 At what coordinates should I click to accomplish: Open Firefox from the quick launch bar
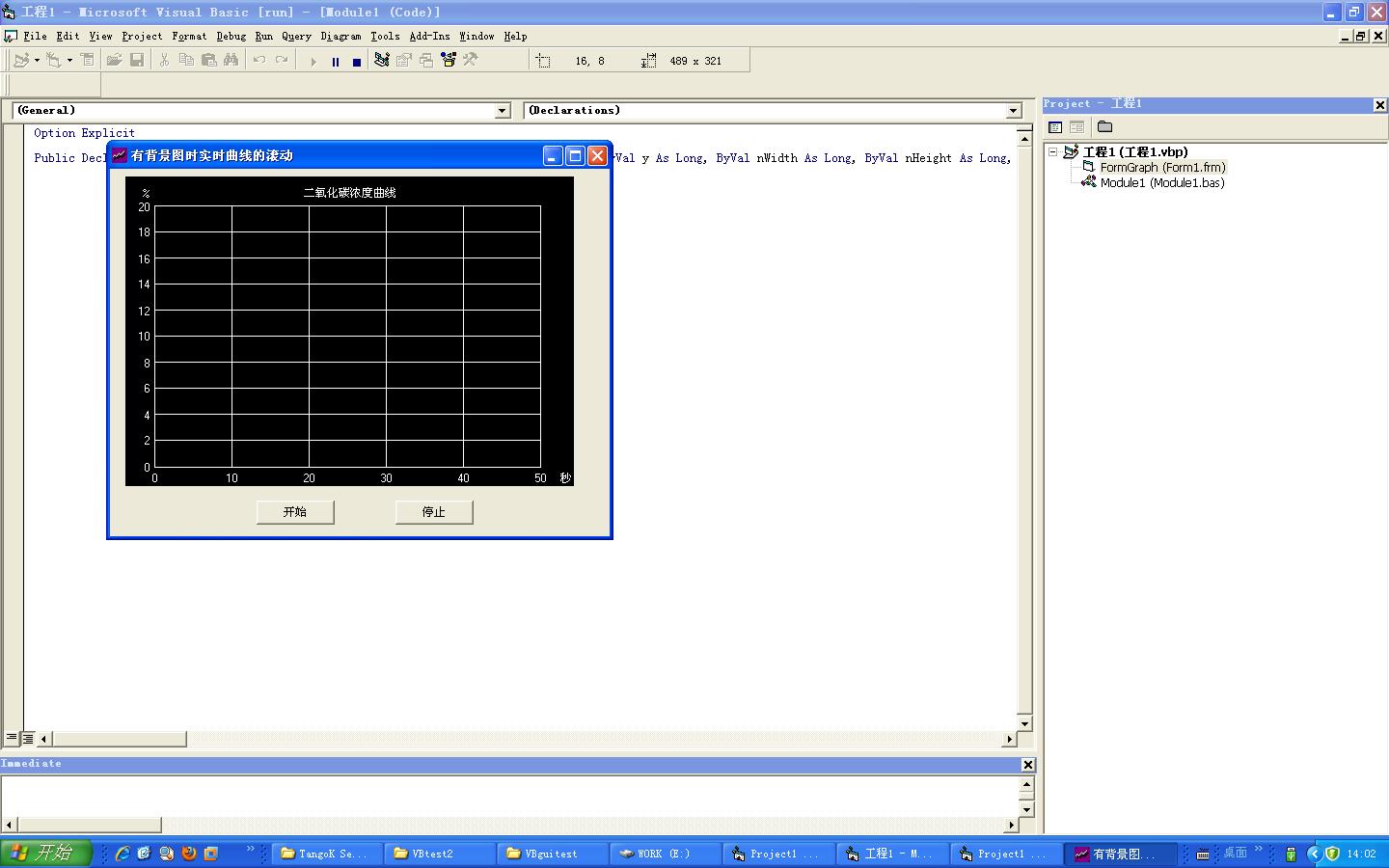point(189,854)
